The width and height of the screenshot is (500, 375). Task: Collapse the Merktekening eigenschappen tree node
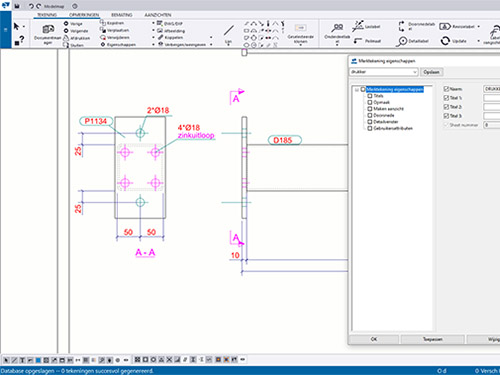357,89
